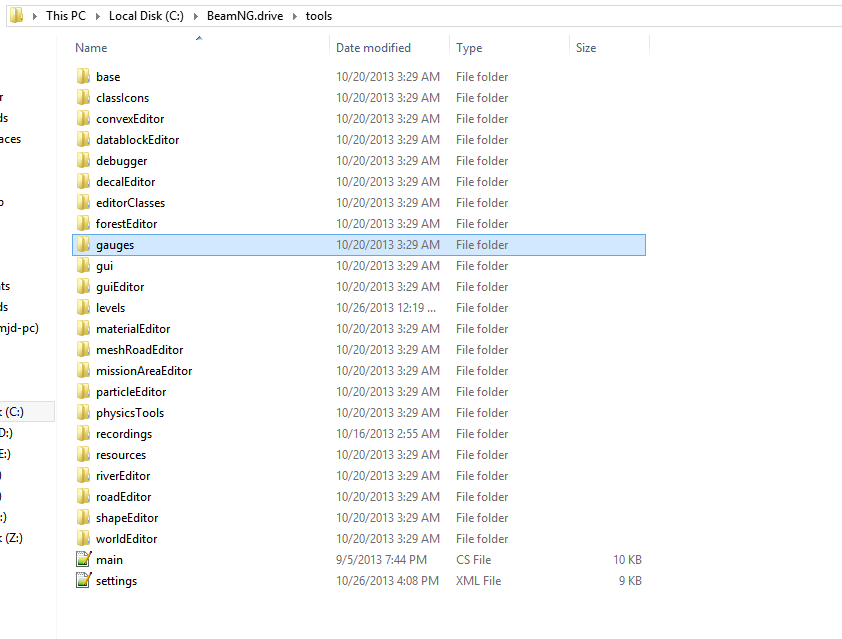Click the 10 KB size of main
Screen dimensions: 842x639
click(x=627, y=560)
